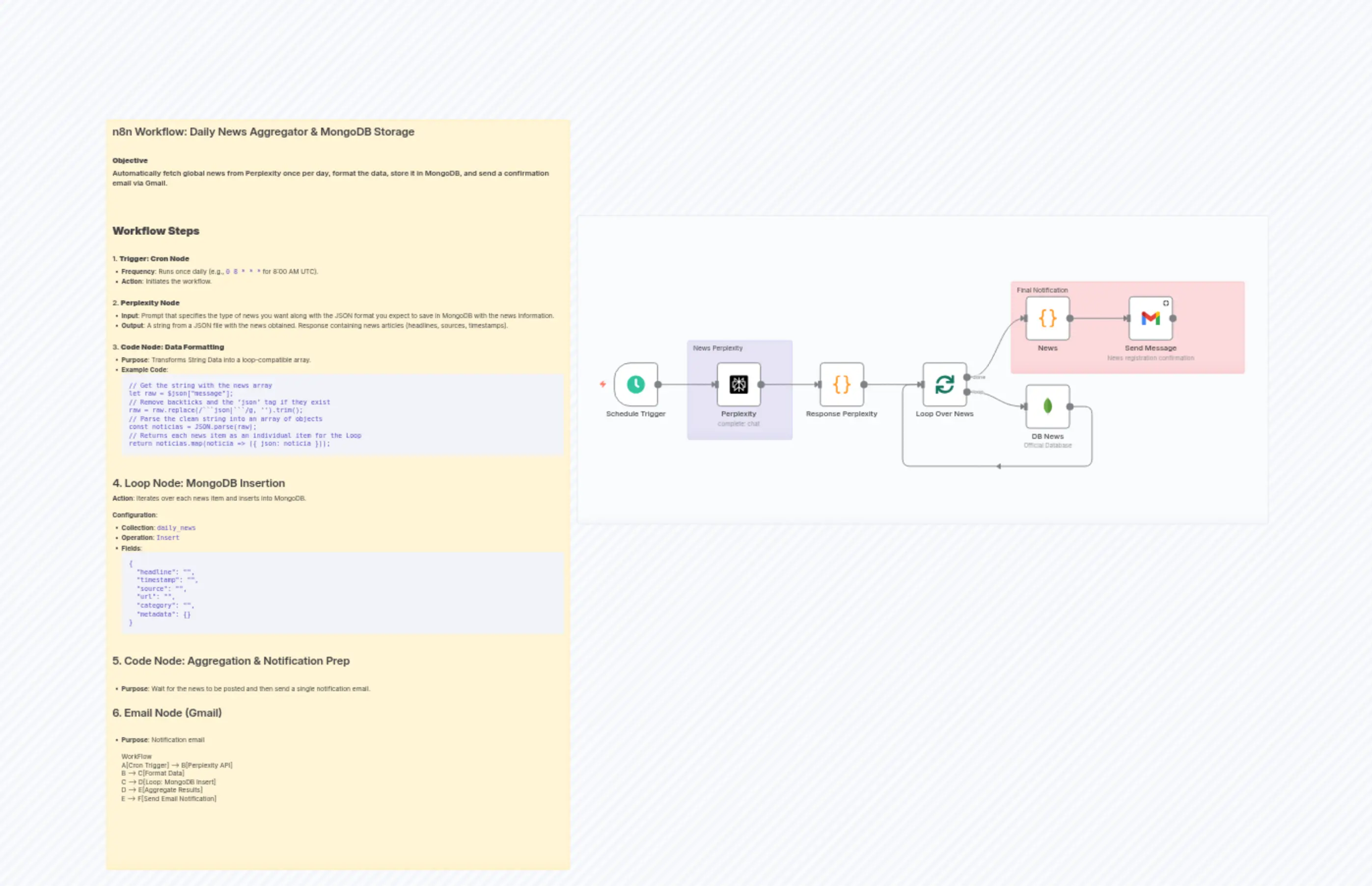Viewport: 1372px width, 886px height.
Task: Select the Loop Over News loop icon
Action: (945, 385)
